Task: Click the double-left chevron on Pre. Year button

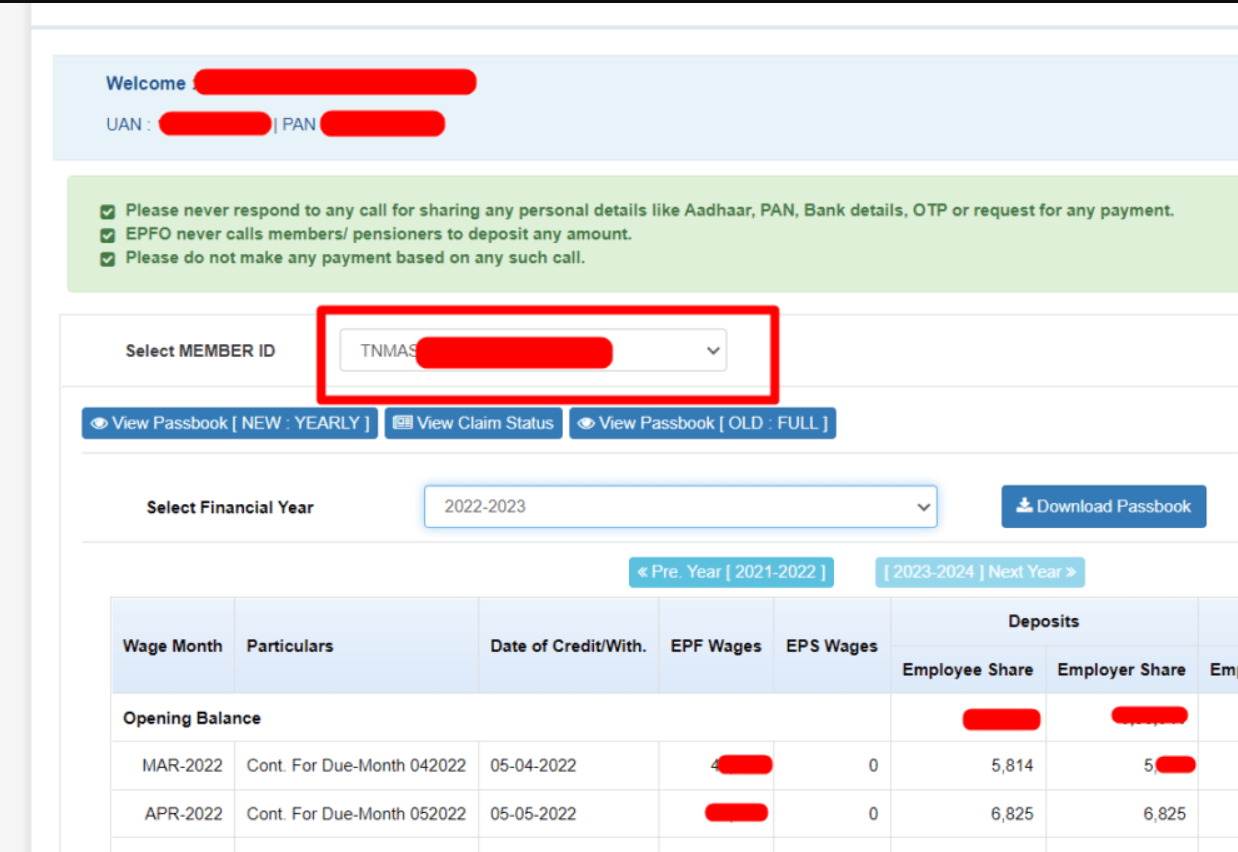Action: coord(645,572)
